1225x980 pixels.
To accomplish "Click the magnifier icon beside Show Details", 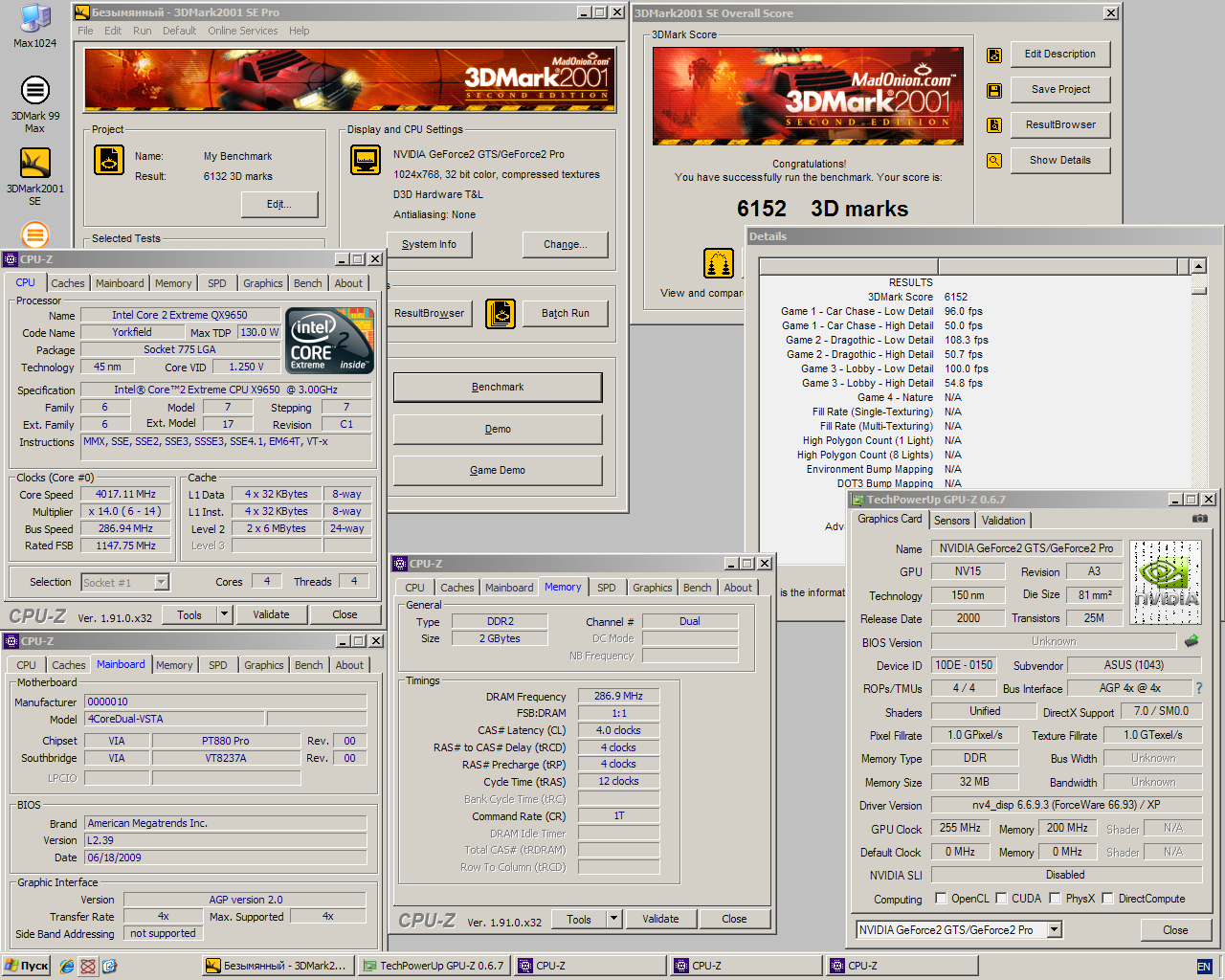I will pos(994,161).
